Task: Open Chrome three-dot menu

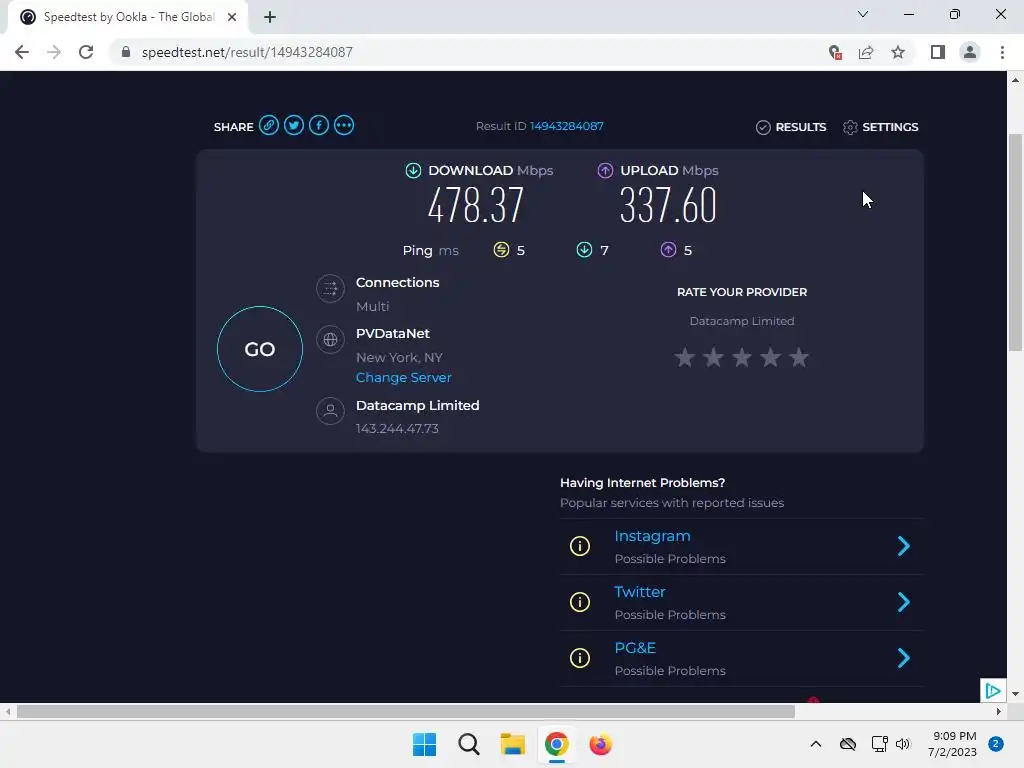Action: click(1002, 52)
